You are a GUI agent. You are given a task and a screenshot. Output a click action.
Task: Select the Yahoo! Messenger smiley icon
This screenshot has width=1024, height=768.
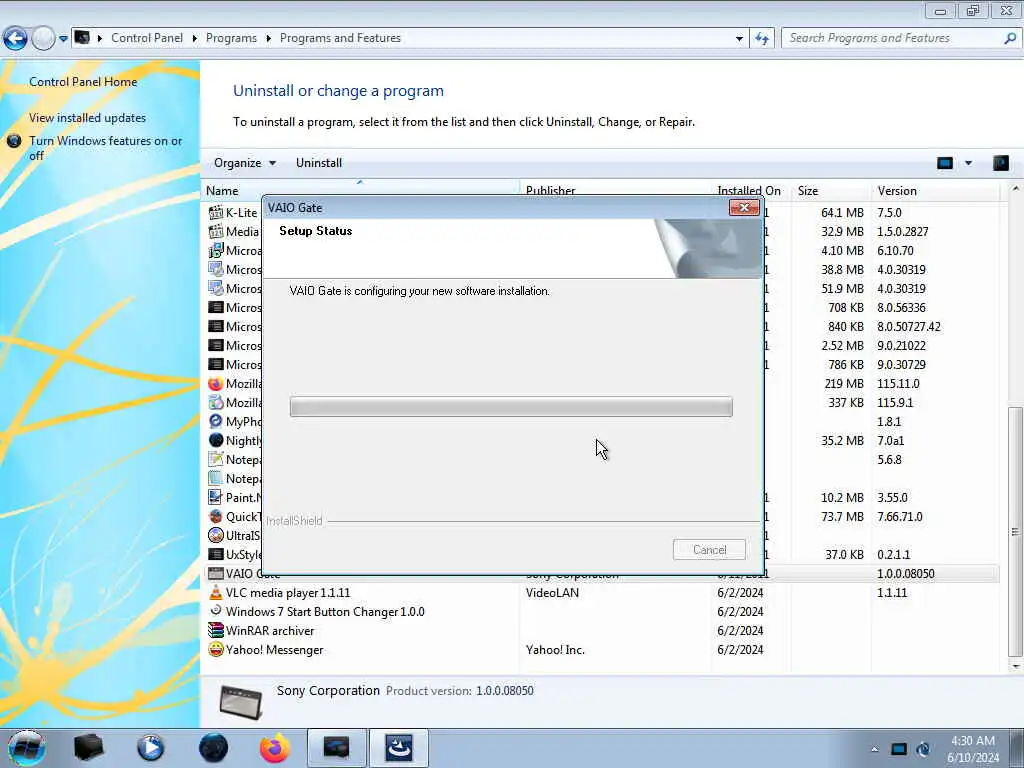[x=216, y=649]
